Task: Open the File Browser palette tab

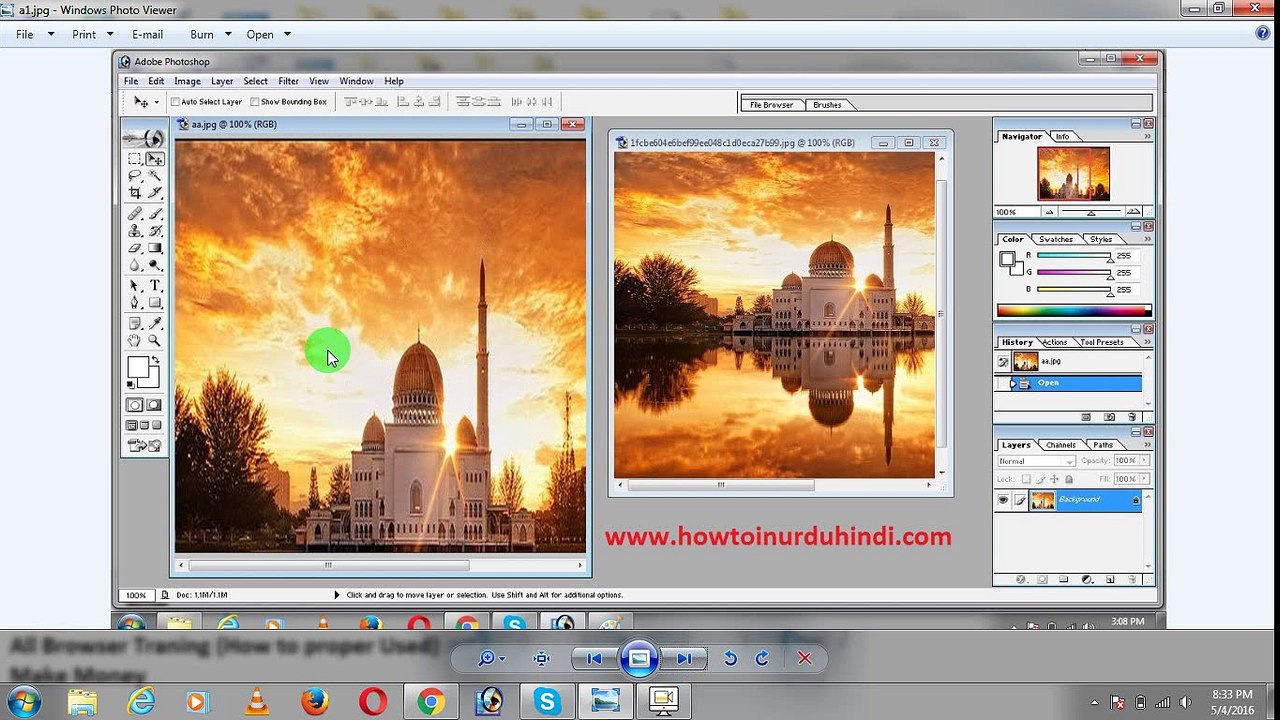Action: click(771, 104)
